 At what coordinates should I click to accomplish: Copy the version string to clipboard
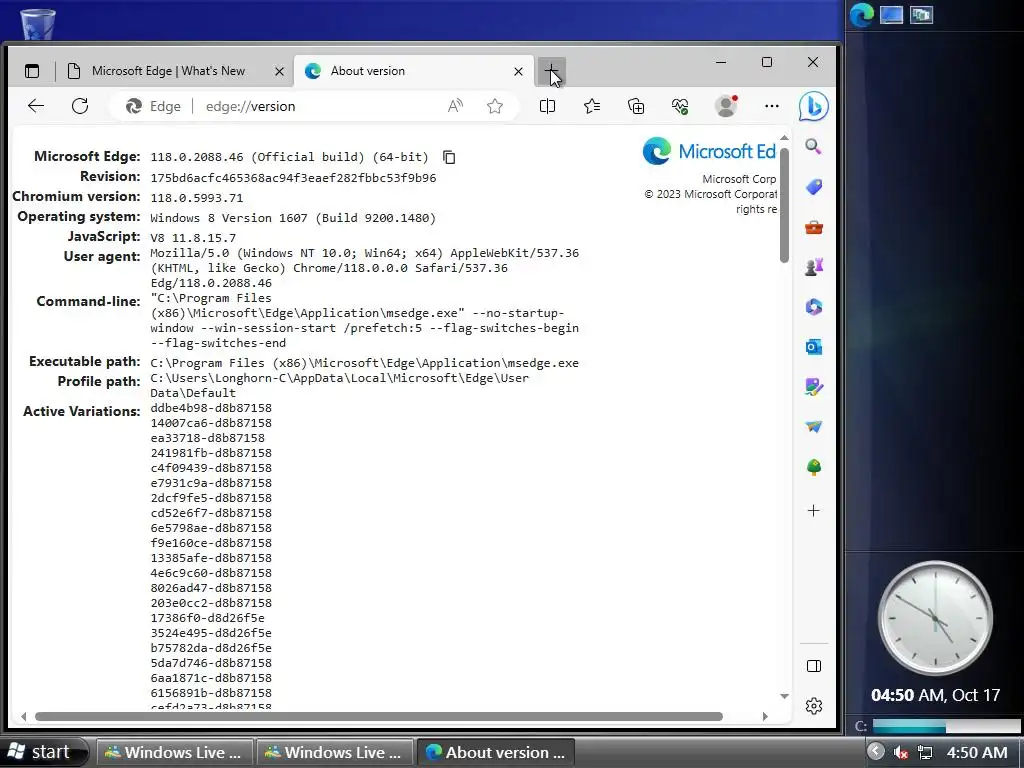pyautogui.click(x=449, y=157)
